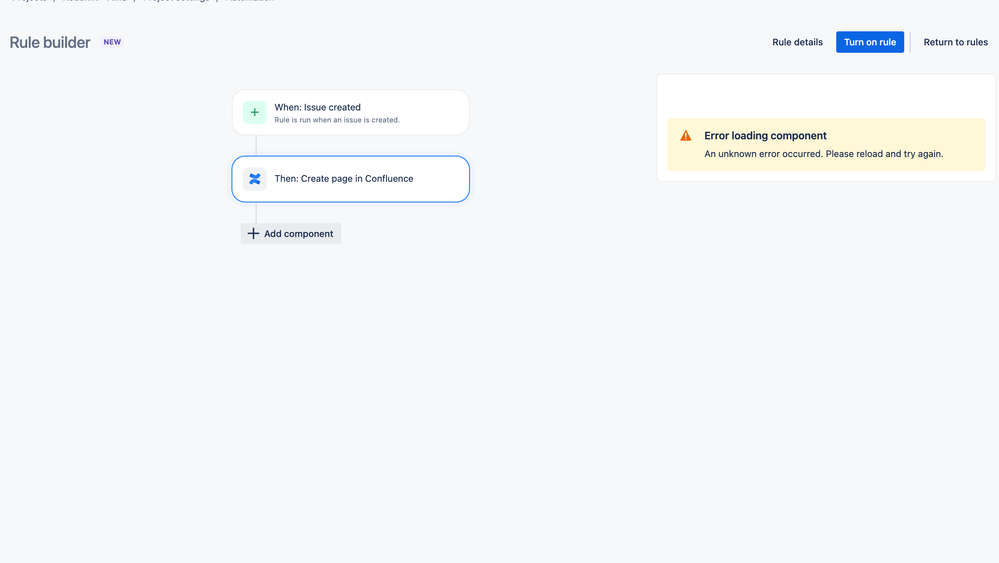Click the green plus trigger icon
Screen dimensions: 999x563
(x=254, y=112)
